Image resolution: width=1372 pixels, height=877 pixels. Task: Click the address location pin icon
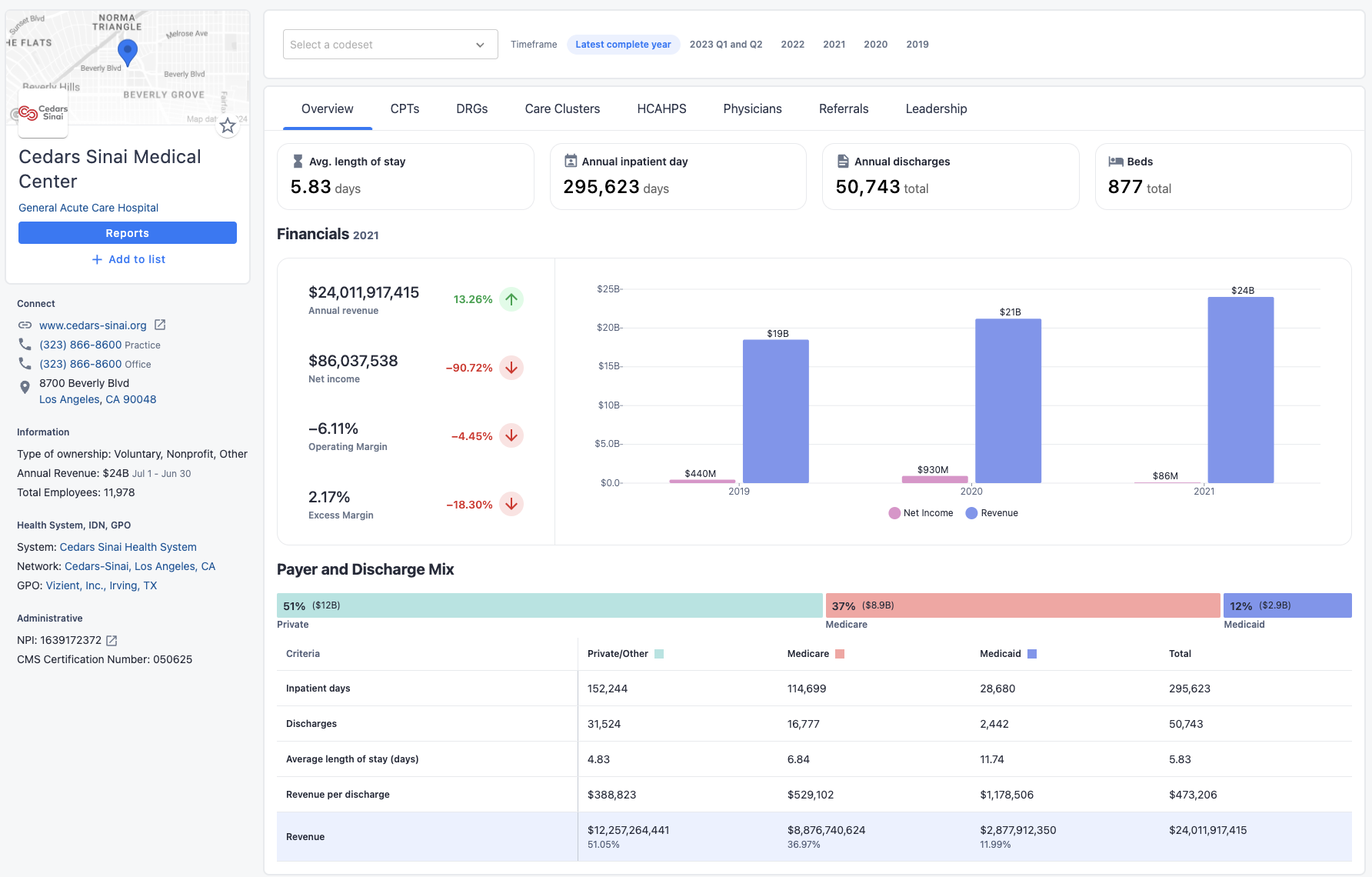(25, 387)
